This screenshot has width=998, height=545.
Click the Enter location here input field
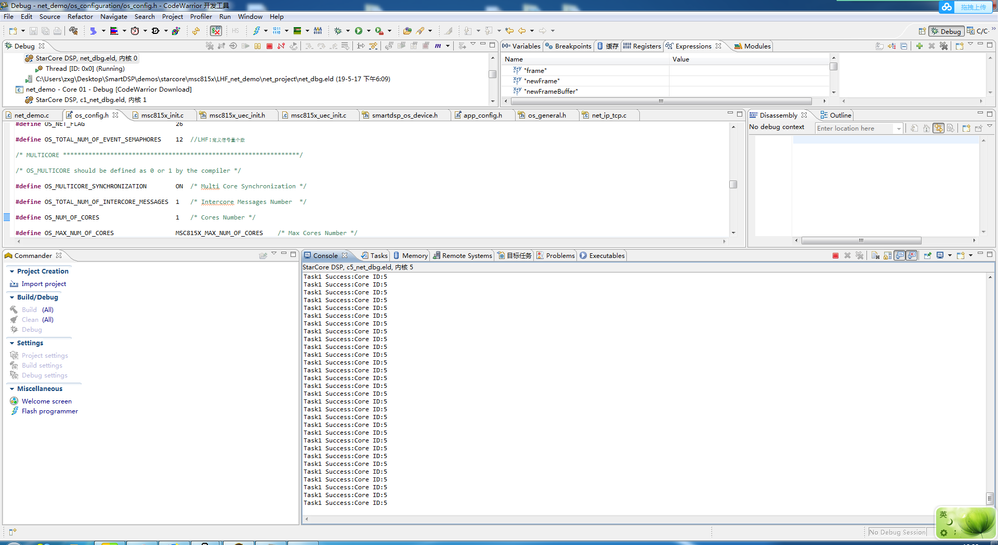coord(855,129)
